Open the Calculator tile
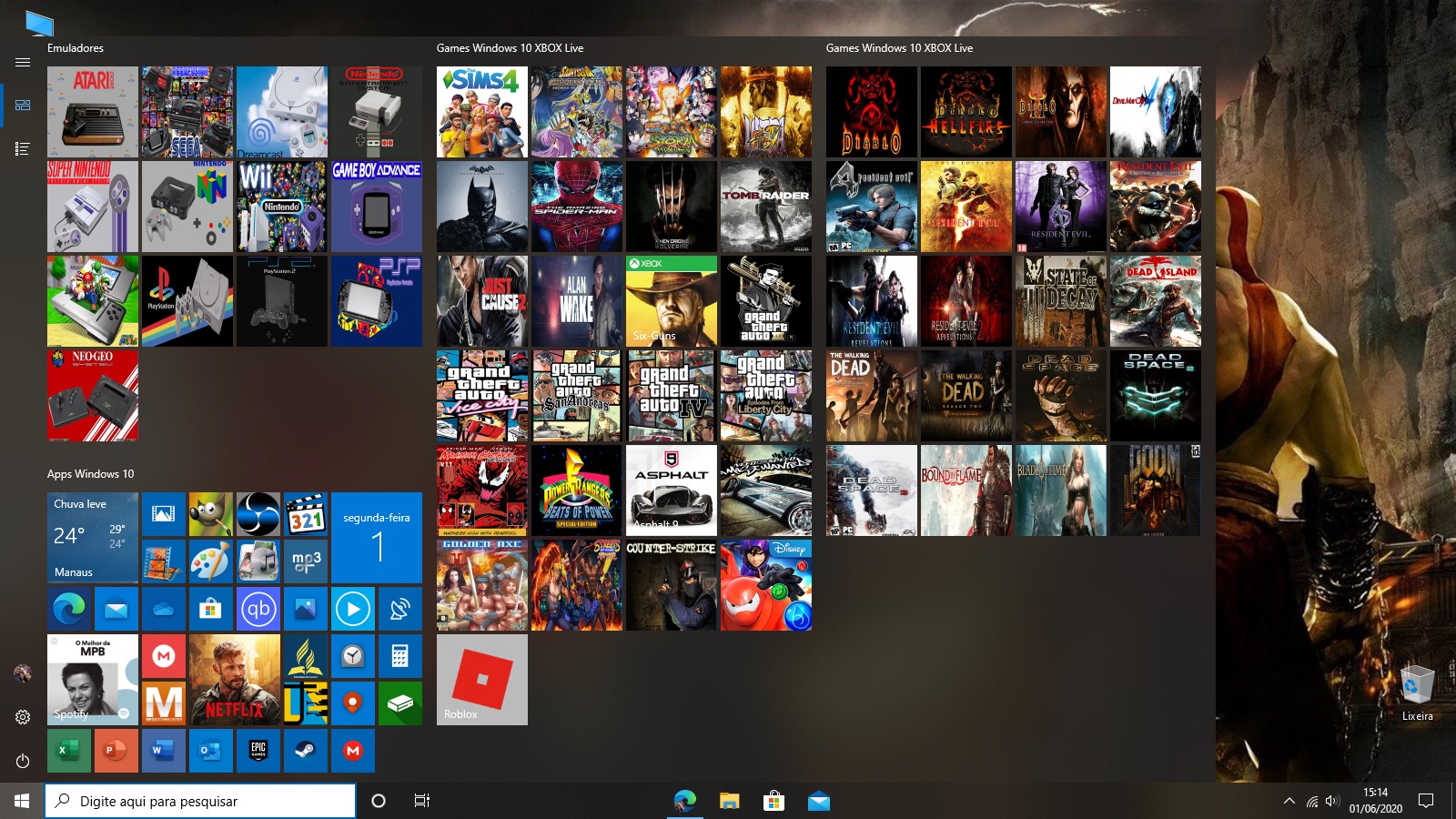Image resolution: width=1456 pixels, height=819 pixels. click(x=399, y=656)
